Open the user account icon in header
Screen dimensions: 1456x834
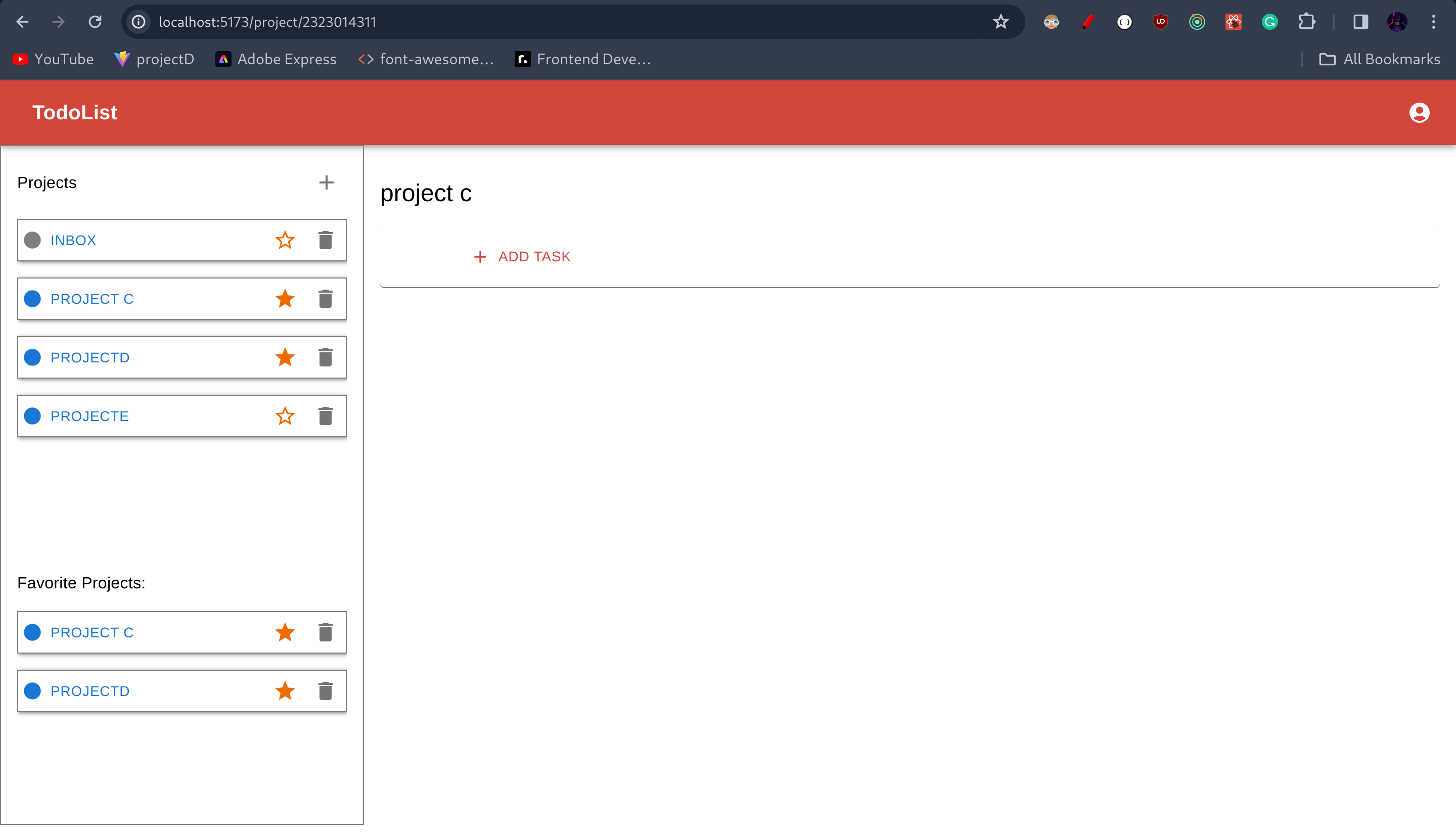(x=1419, y=113)
